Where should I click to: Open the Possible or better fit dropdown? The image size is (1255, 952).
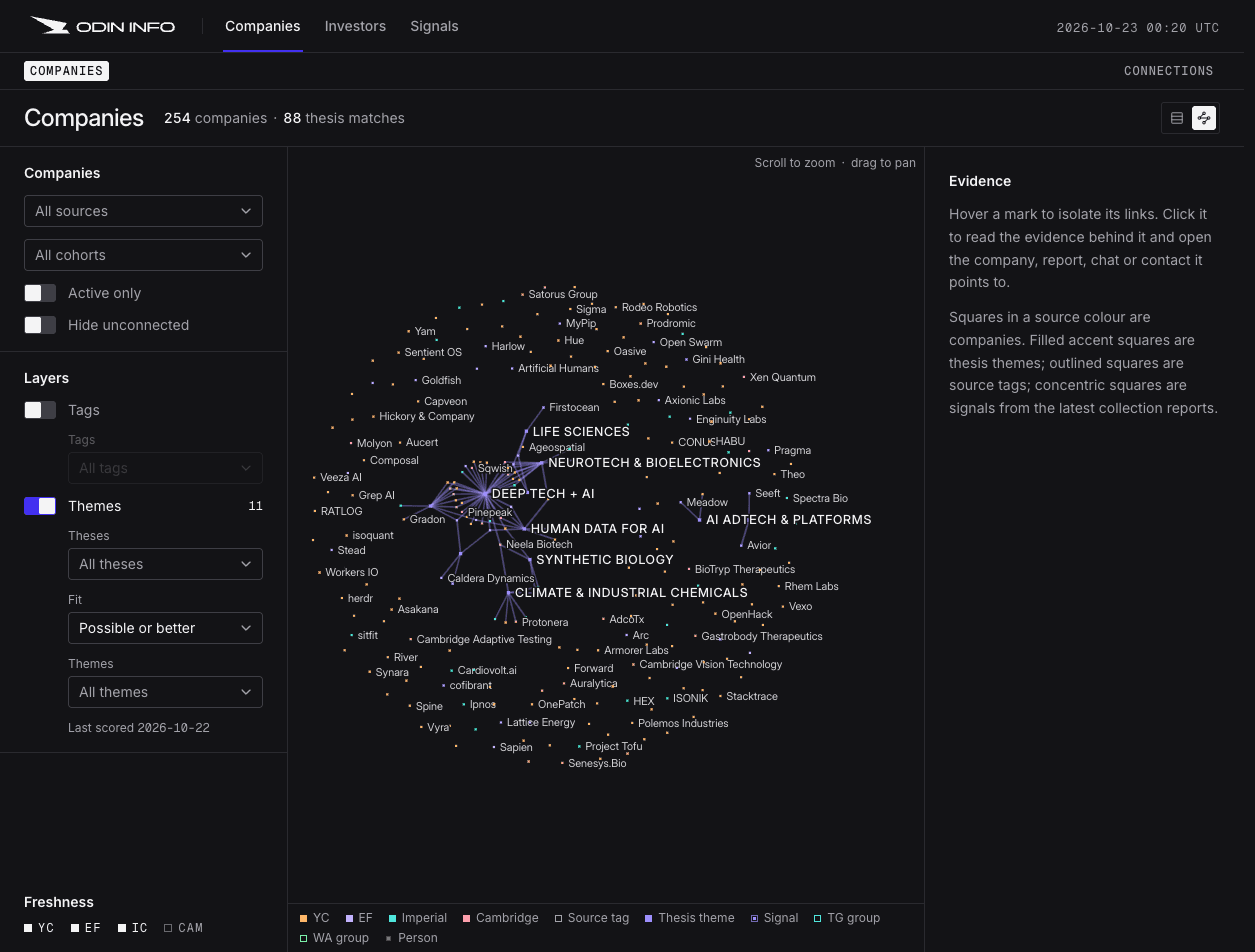[165, 628]
